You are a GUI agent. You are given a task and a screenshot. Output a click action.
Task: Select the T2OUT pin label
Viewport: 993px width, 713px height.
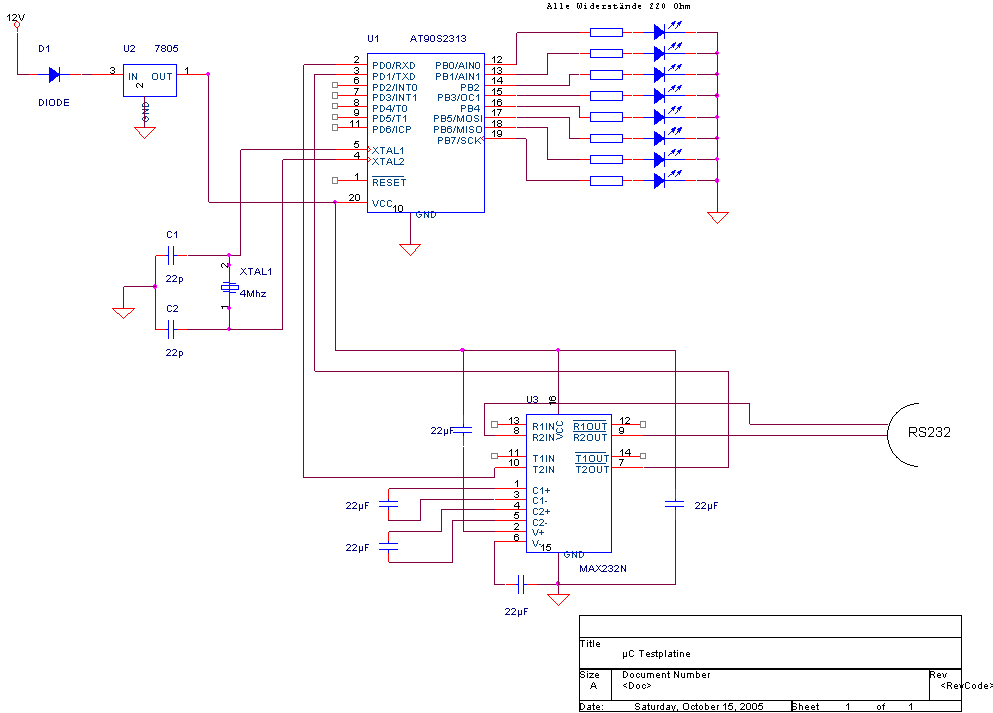click(x=592, y=470)
